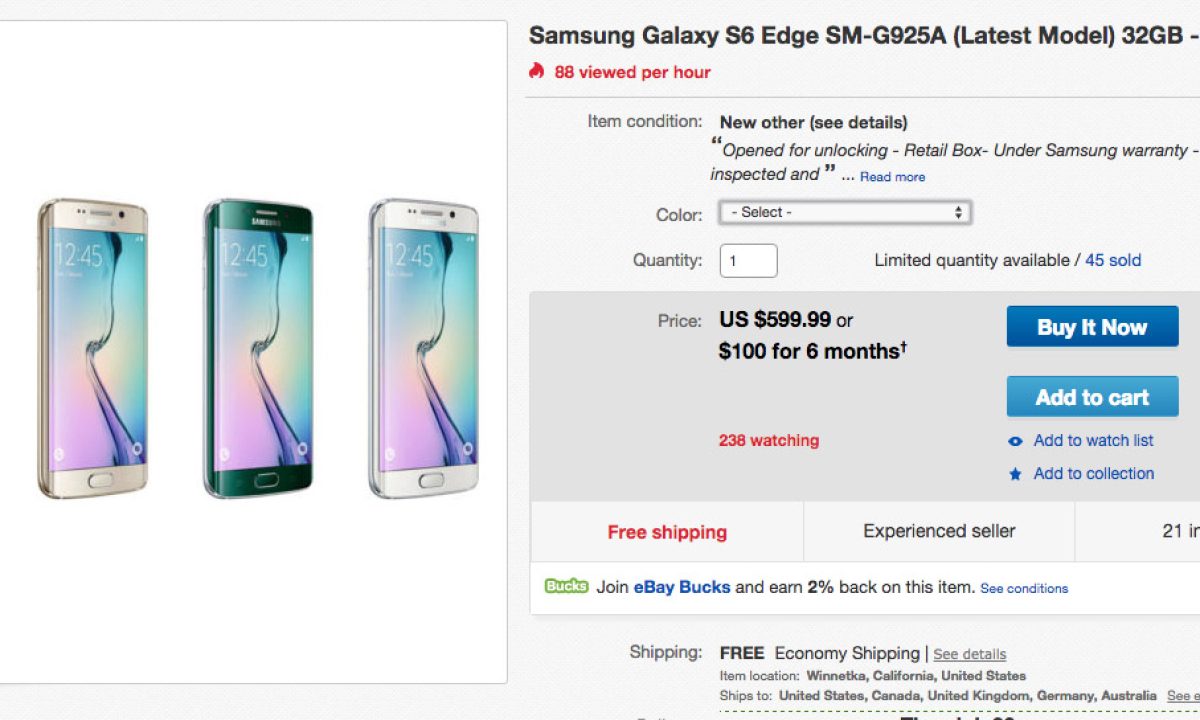Click the Free shipping tab
The image size is (1200, 720).
point(667,532)
